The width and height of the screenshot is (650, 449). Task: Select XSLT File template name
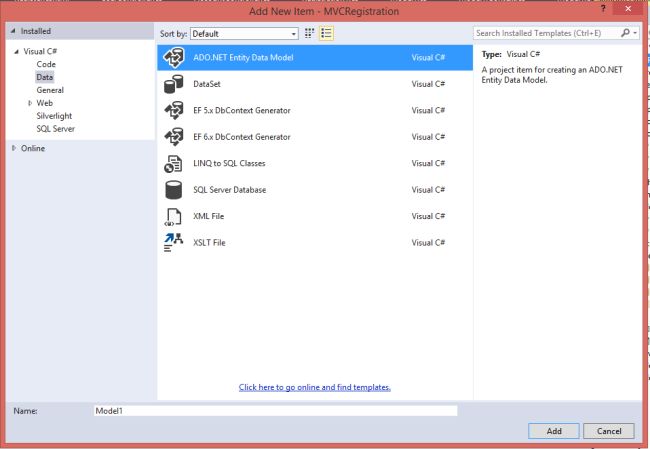click(x=209, y=243)
